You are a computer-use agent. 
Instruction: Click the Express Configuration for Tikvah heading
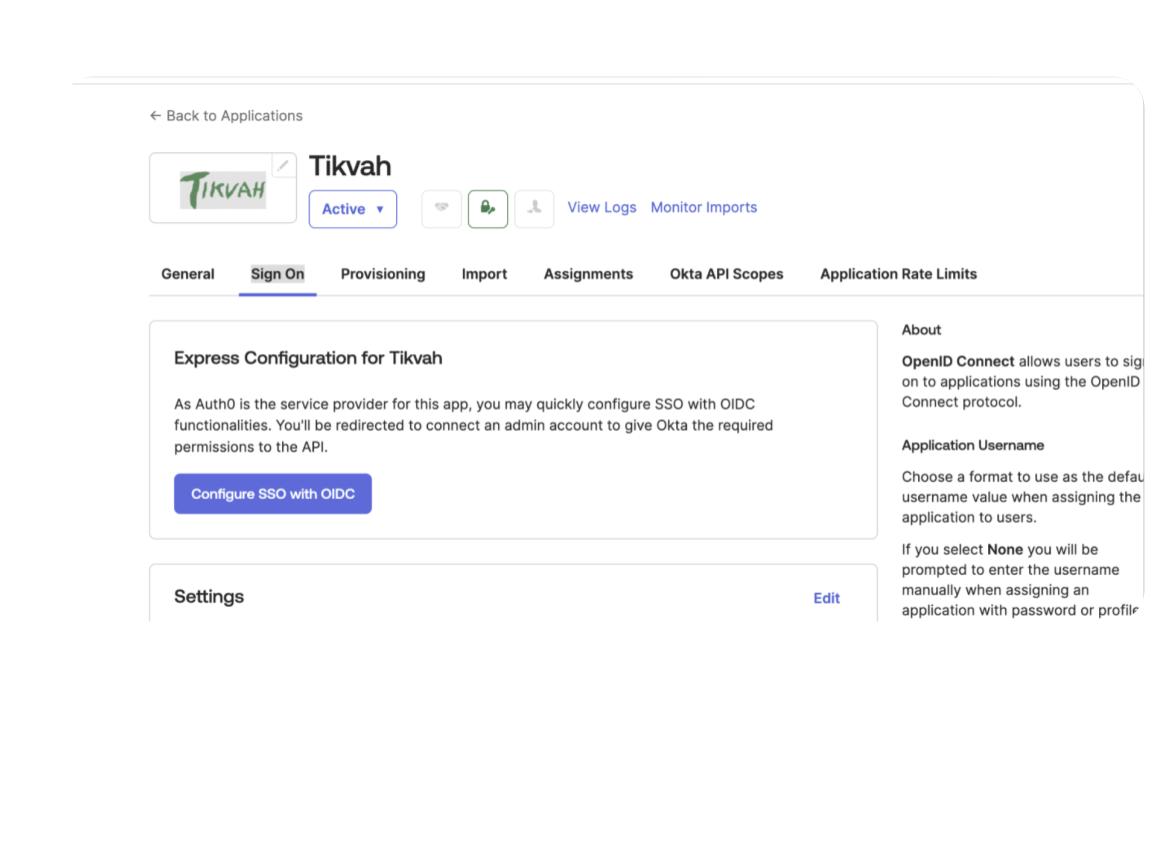tap(308, 358)
